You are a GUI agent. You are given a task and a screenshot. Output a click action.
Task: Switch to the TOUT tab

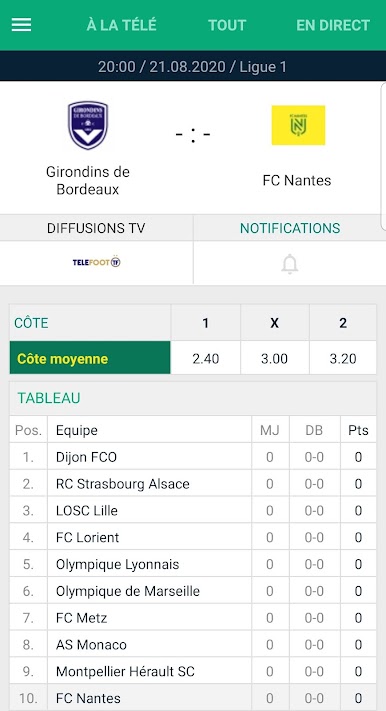(x=227, y=25)
